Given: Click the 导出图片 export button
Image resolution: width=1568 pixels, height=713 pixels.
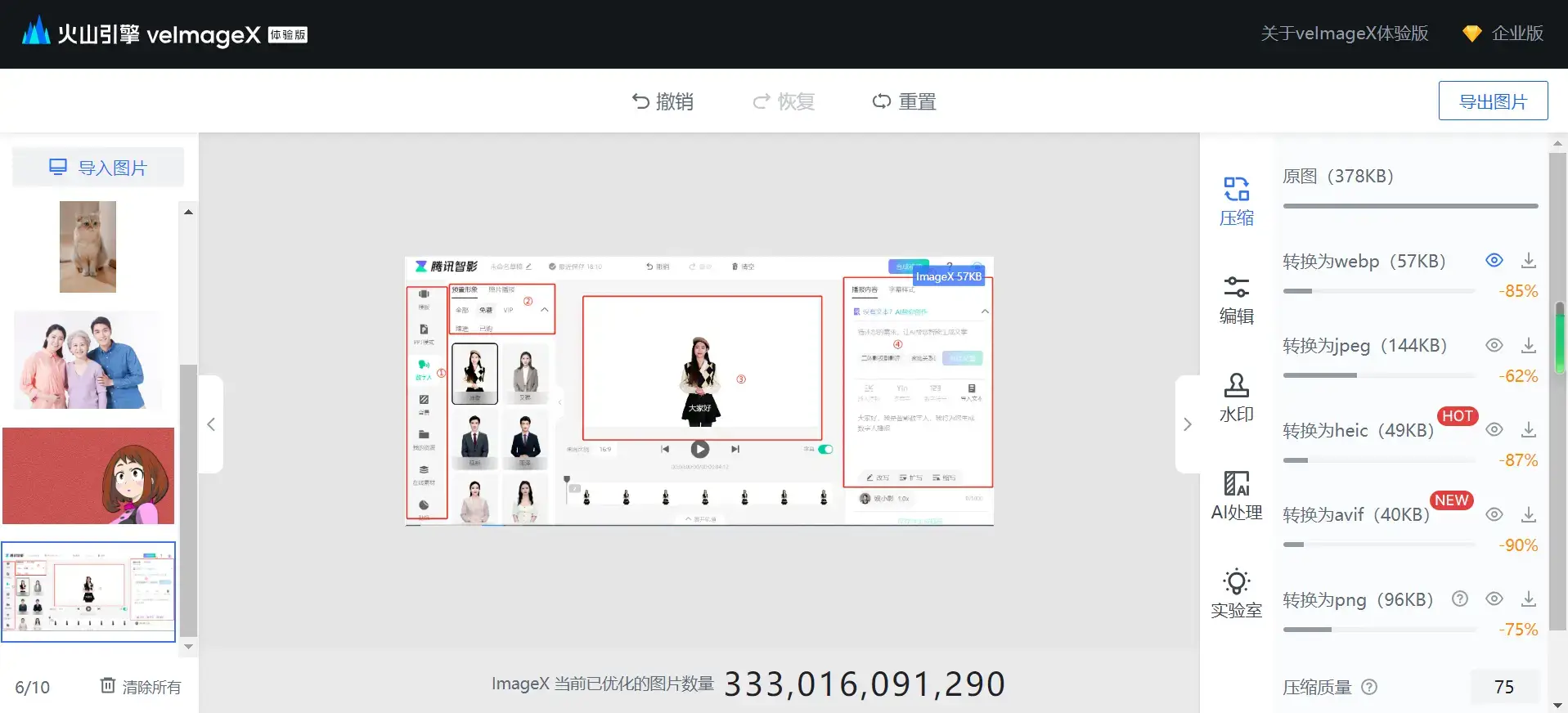Looking at the screenshot, I should 1493,101.
